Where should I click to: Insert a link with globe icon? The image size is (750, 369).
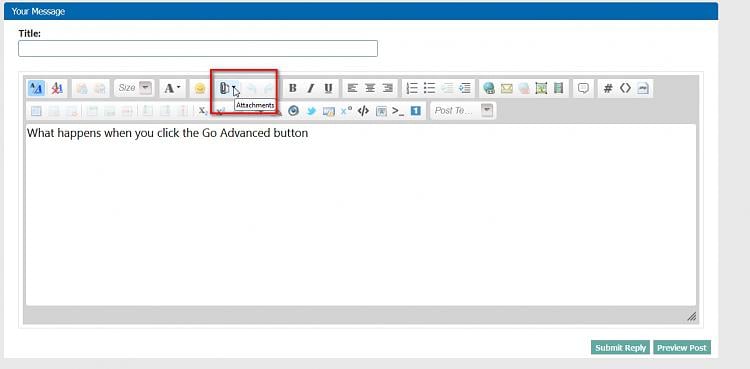coord(489,88)
